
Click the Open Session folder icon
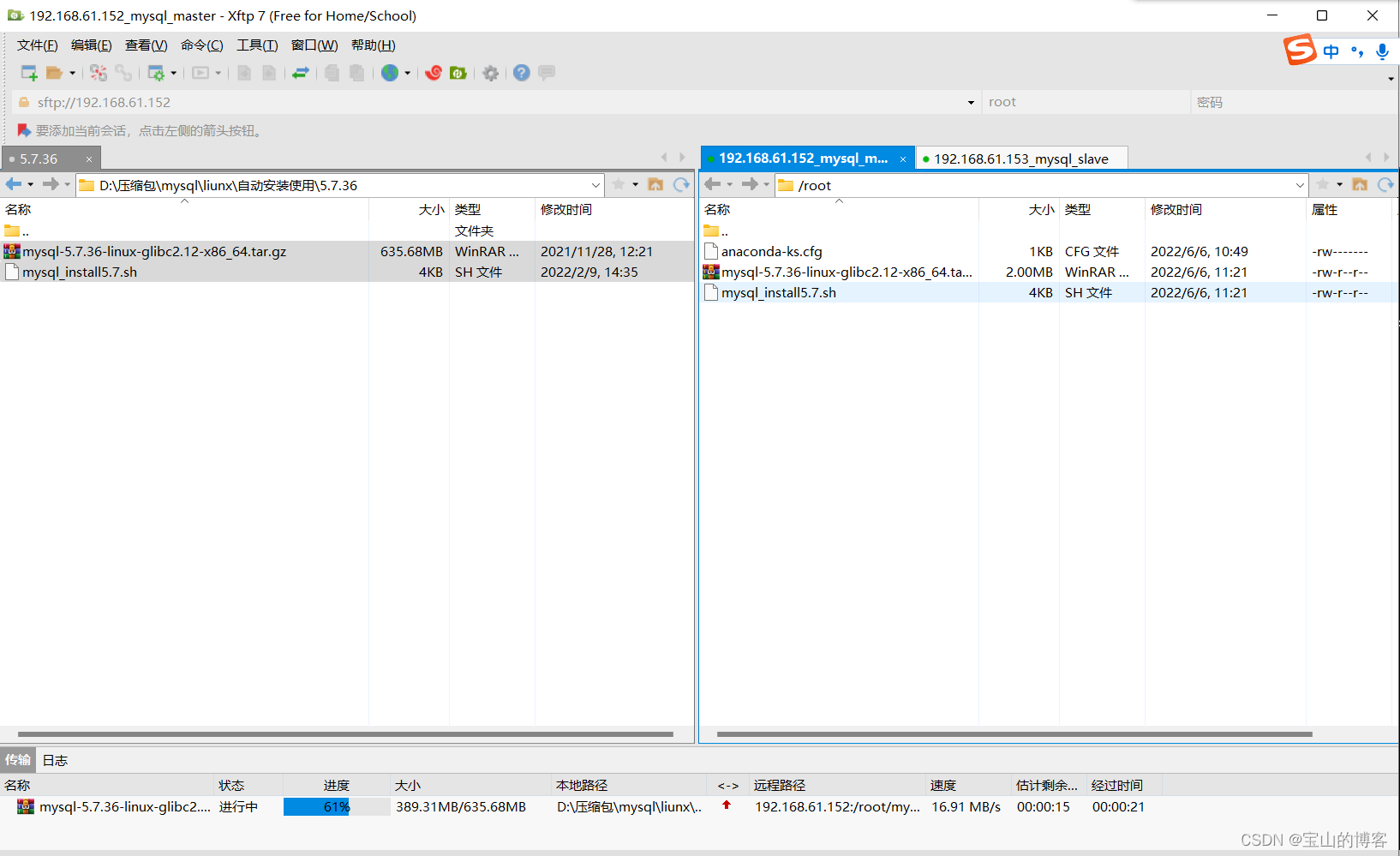pyautogui.click(x=55, y=73)
